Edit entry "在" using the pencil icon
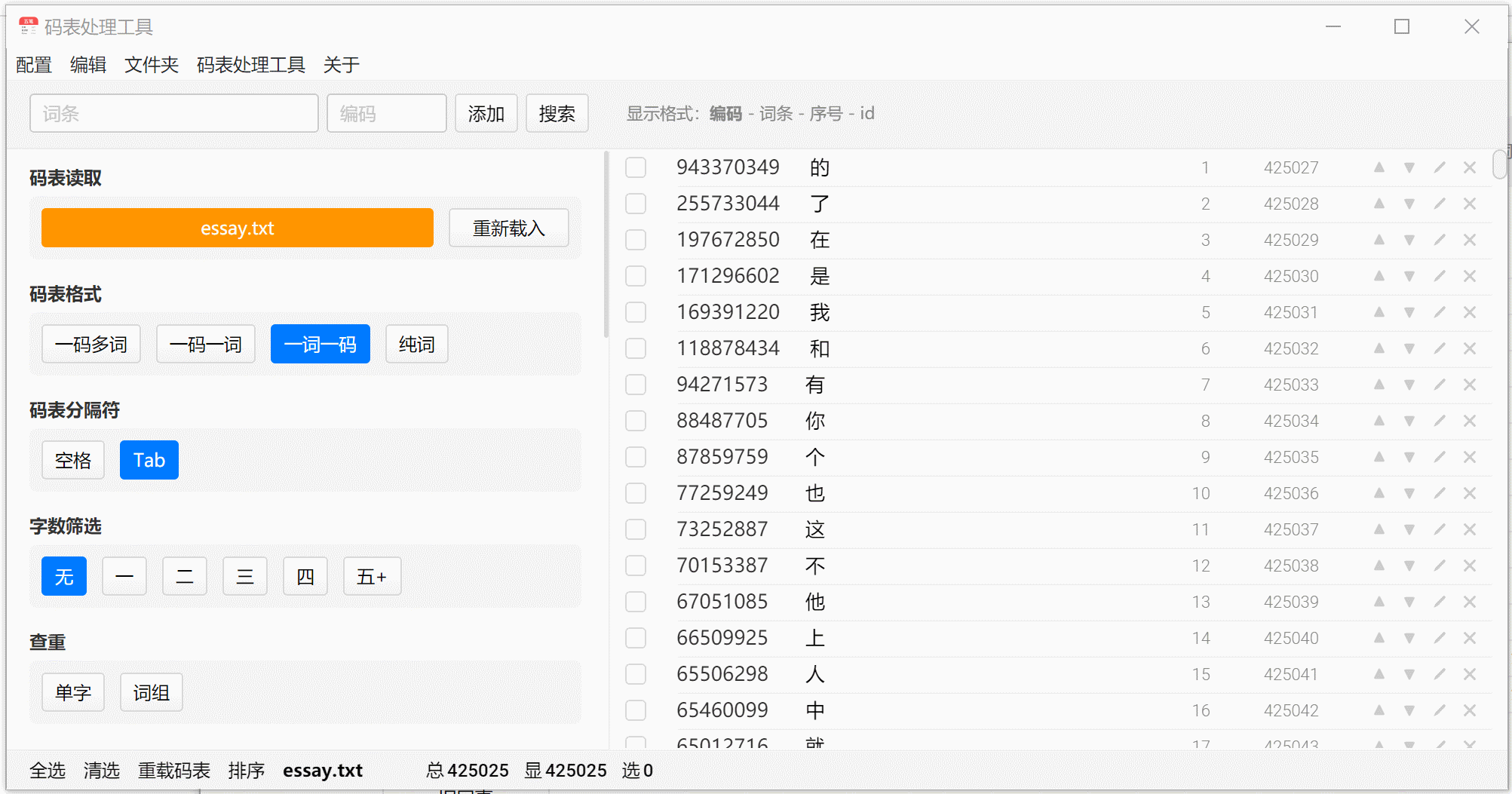 click(1440, 240)
